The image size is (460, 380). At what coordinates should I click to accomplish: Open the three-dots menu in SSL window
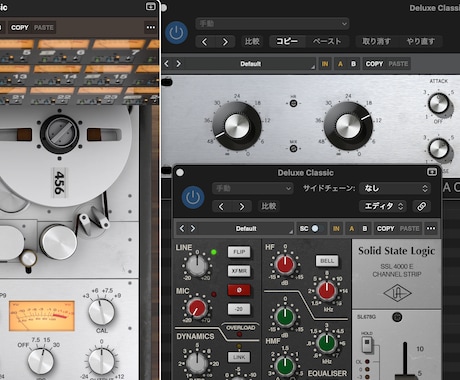pos(431,228)
